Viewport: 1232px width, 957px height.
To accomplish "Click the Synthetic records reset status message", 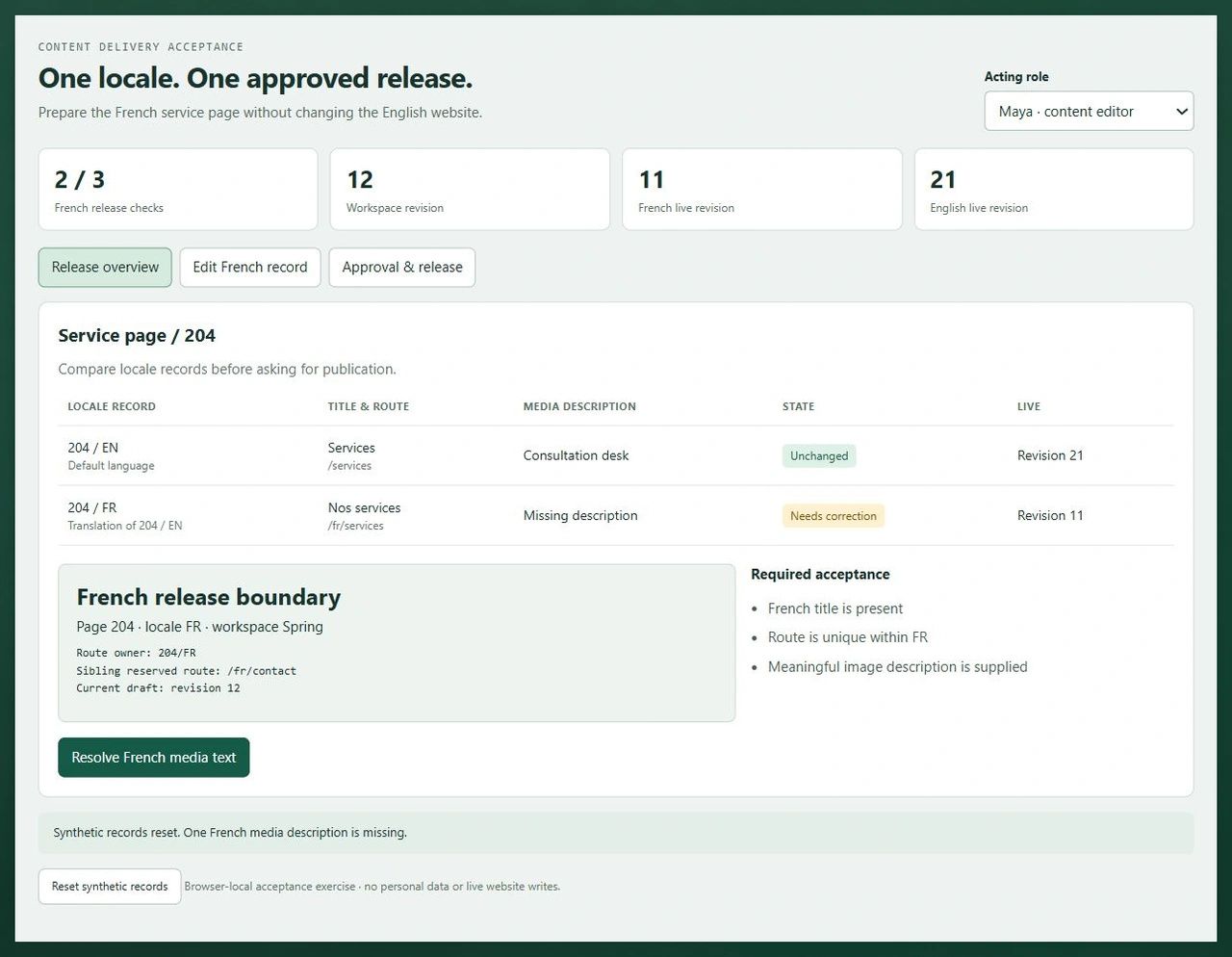I will (616, 833).
